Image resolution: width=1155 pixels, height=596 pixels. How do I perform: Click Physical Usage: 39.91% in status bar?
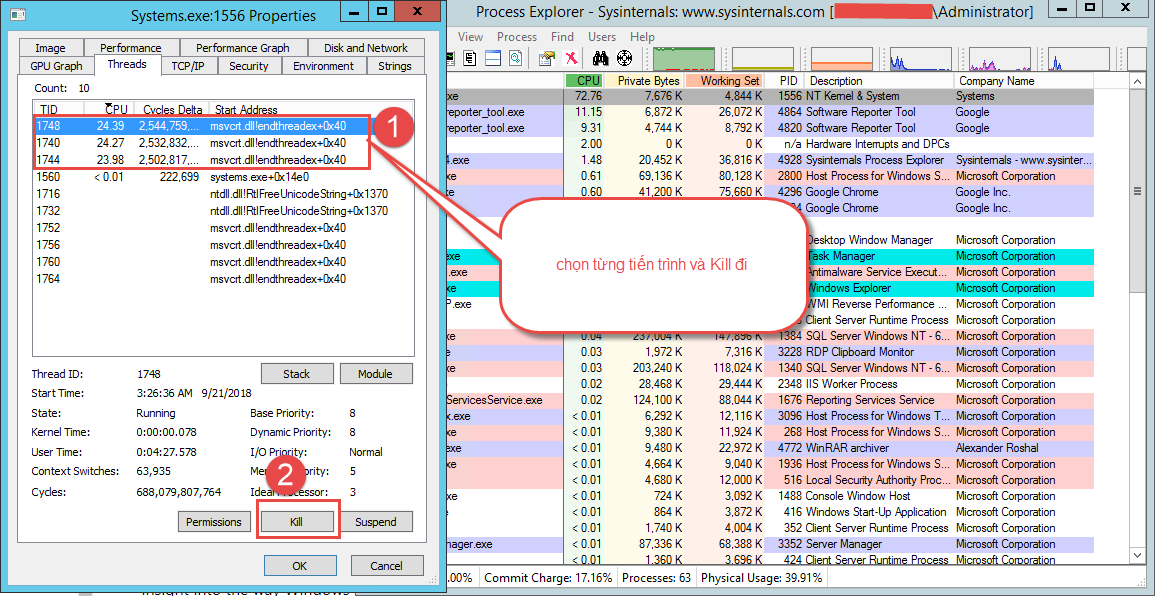(761, 578)
